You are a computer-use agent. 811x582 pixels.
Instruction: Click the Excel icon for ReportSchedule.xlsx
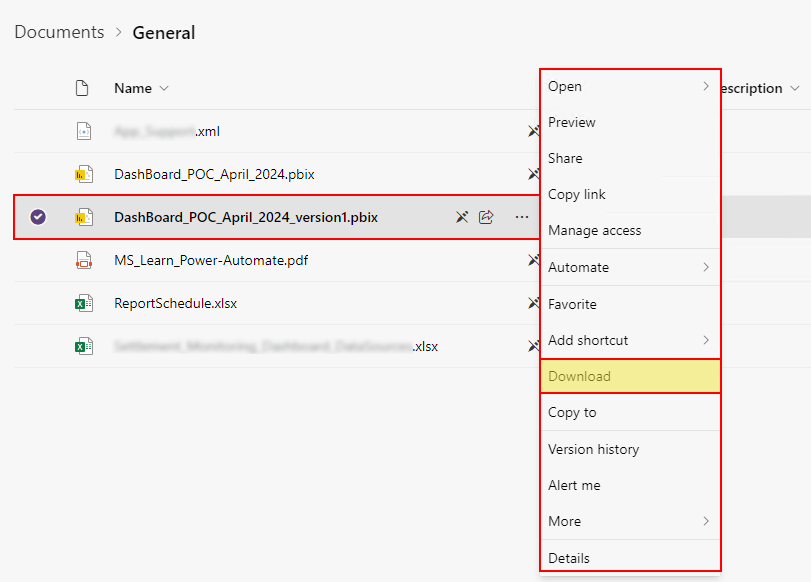(x=84, y=303)
